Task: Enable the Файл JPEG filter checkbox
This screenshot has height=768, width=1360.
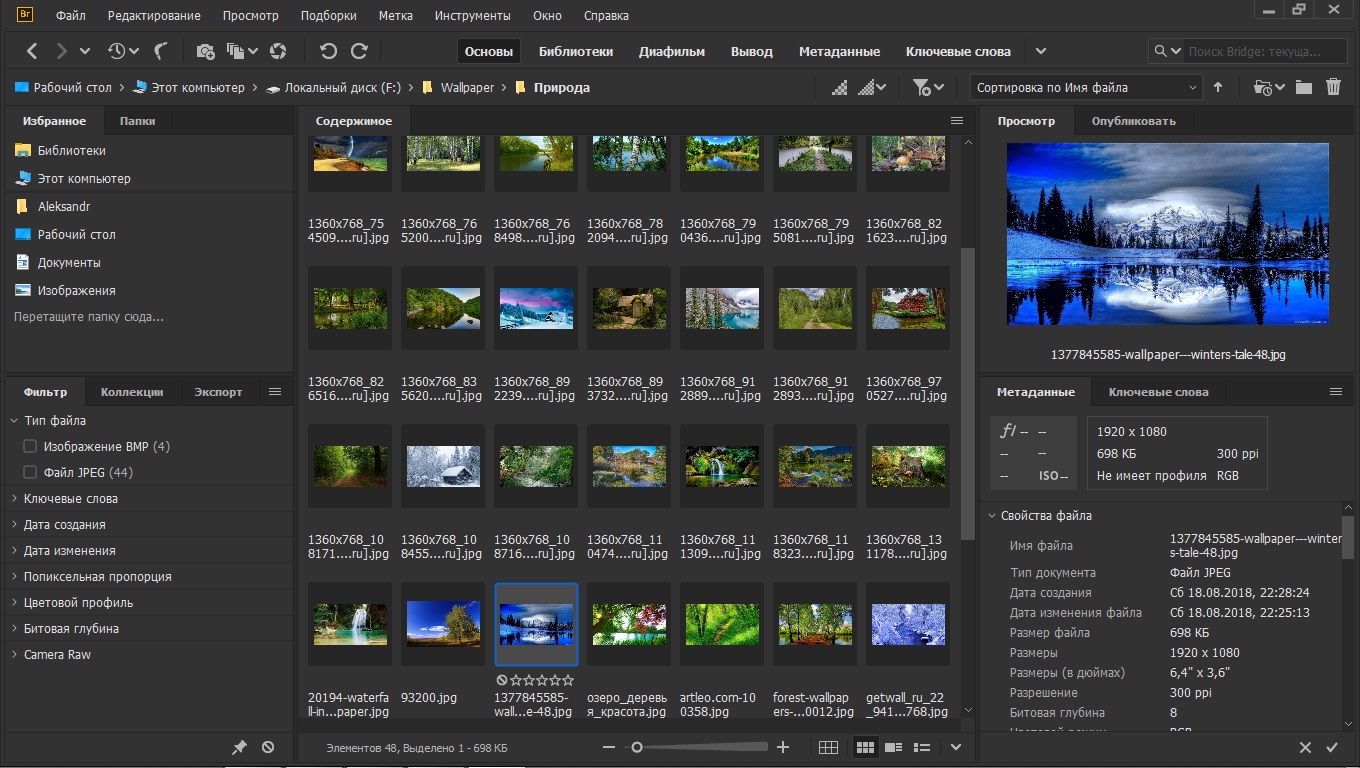Action: [30, 473]
